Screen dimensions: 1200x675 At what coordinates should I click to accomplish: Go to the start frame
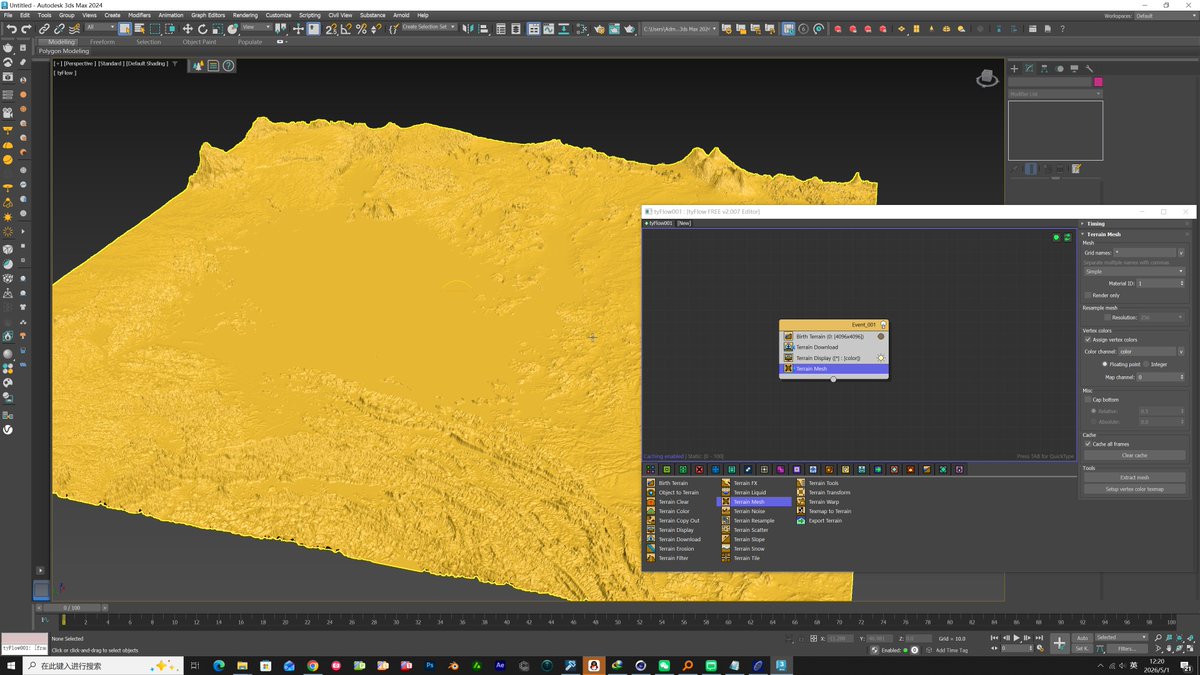point(994,637)
